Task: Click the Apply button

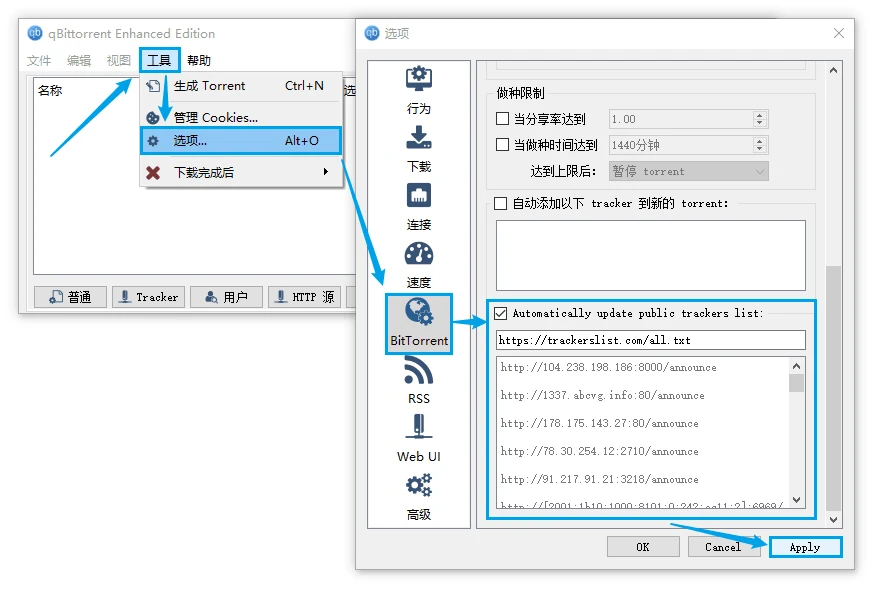Action: [805, 547]
